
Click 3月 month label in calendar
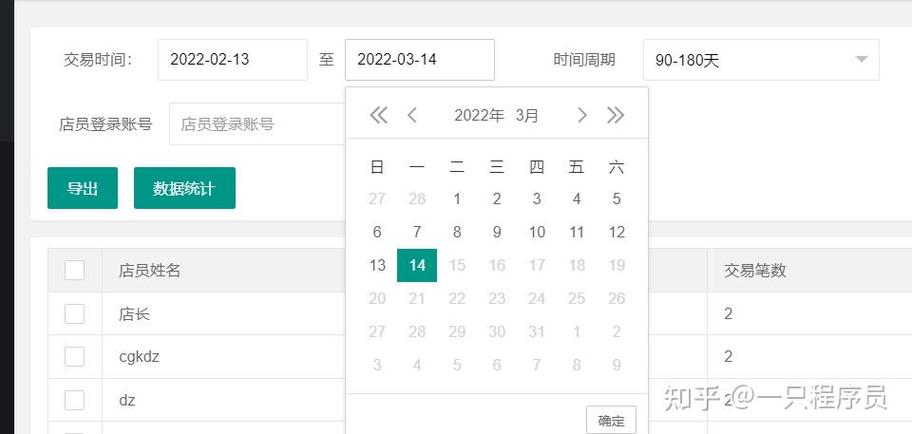(526, 115)
